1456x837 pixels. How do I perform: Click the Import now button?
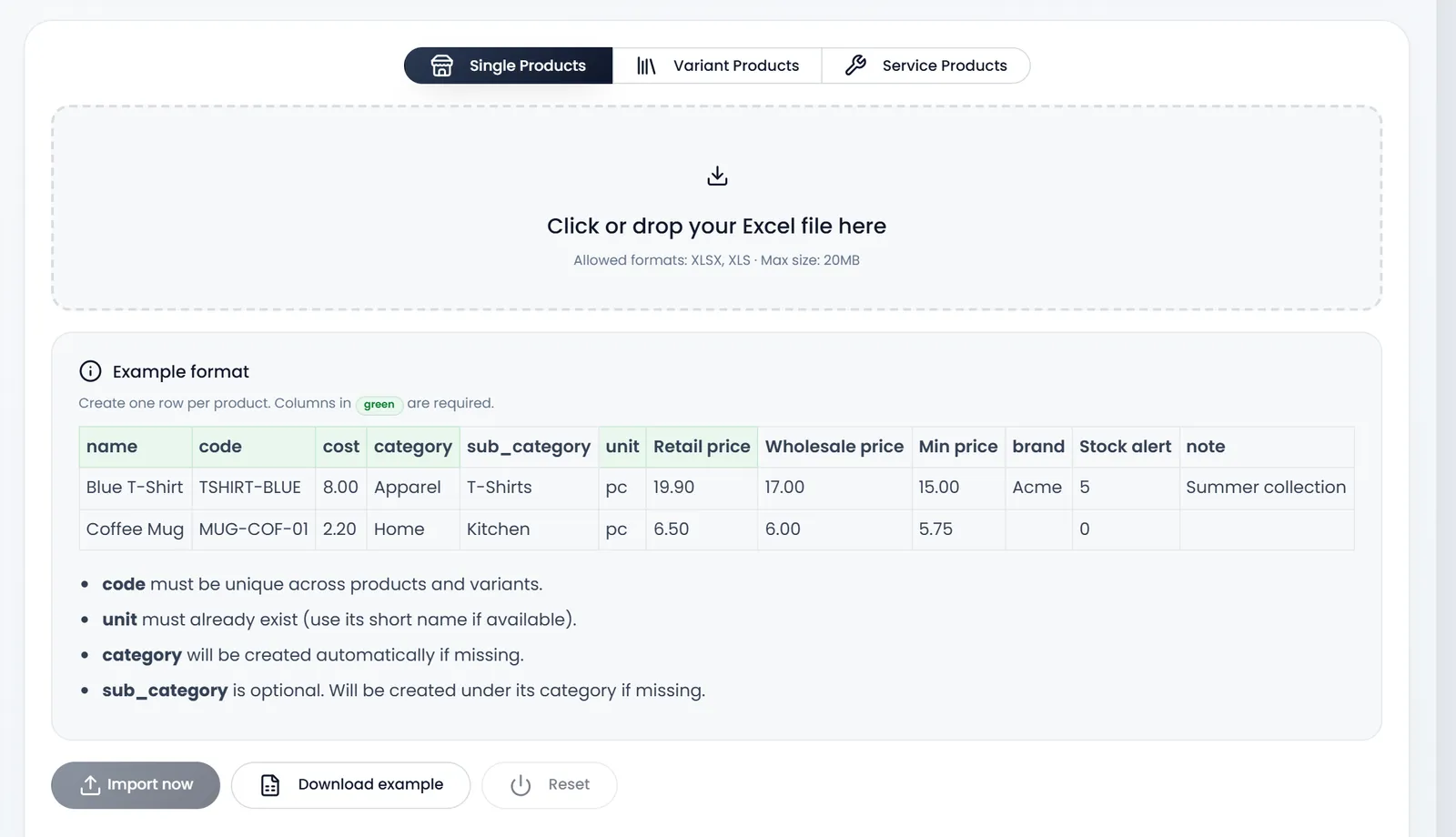(136, 785)
